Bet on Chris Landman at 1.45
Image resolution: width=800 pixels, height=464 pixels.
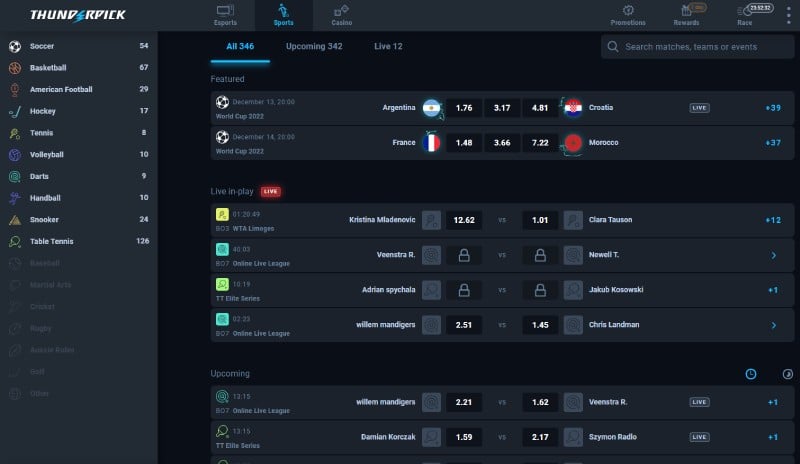pyautogui.click(x=540, y=325)
